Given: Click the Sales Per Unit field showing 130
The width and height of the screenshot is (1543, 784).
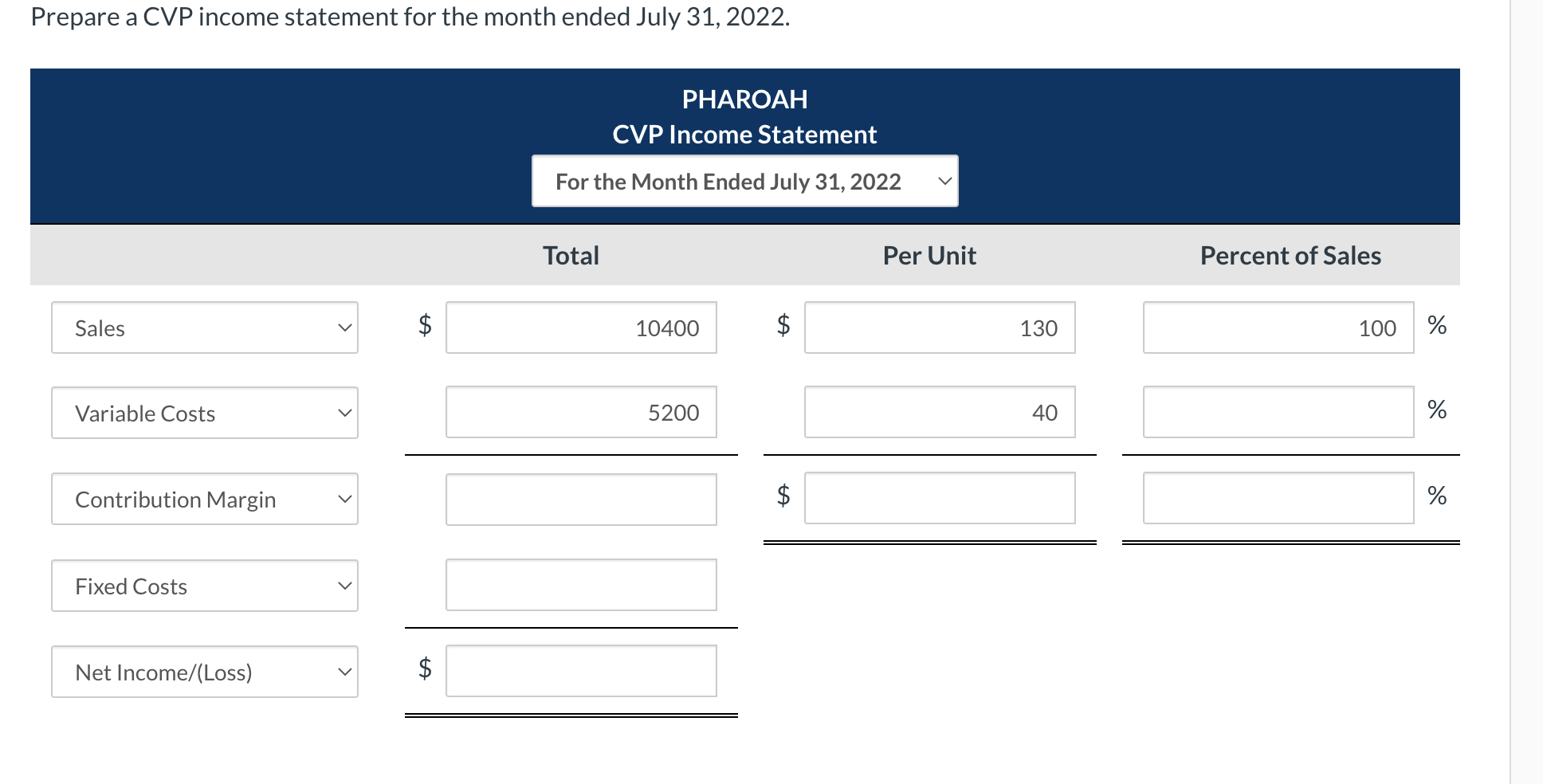Looking at the screenshot, I should (x=940, y=327).
